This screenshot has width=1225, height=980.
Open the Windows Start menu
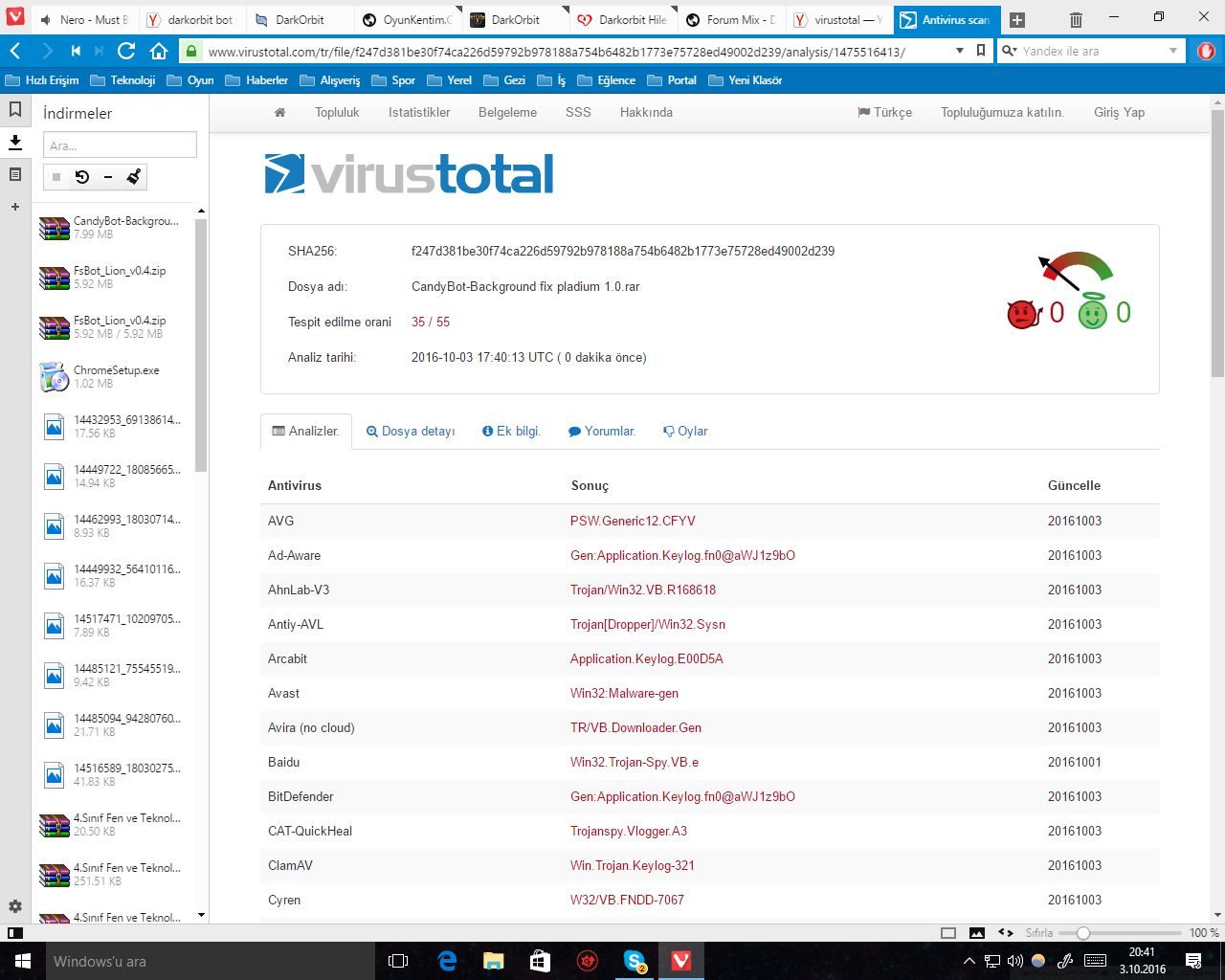pyautogui.click(x=23, y=961)
